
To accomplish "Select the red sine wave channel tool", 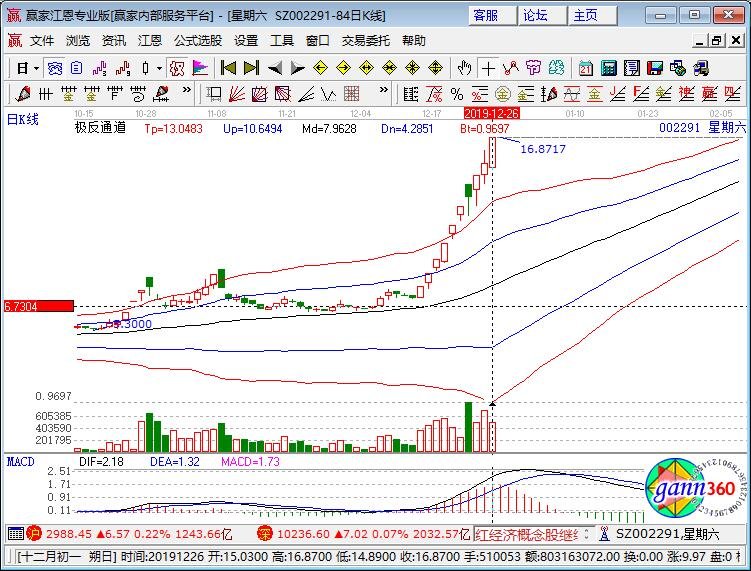I will [x=571, y=93].
